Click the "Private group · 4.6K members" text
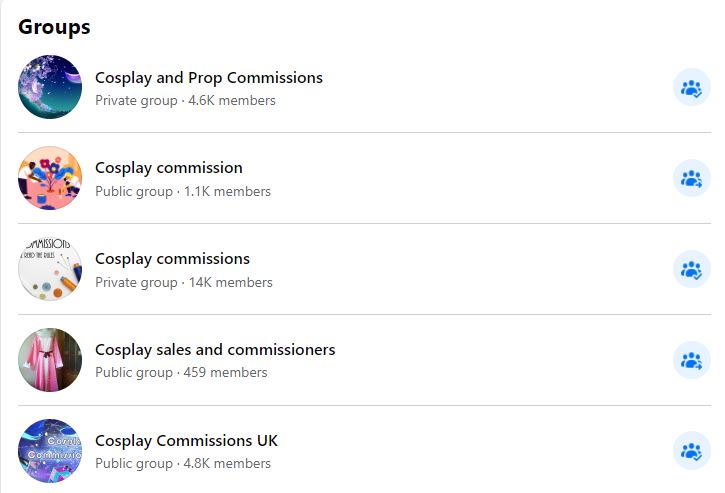The width and height of the screenshot is (725, 493). (185, 101)
